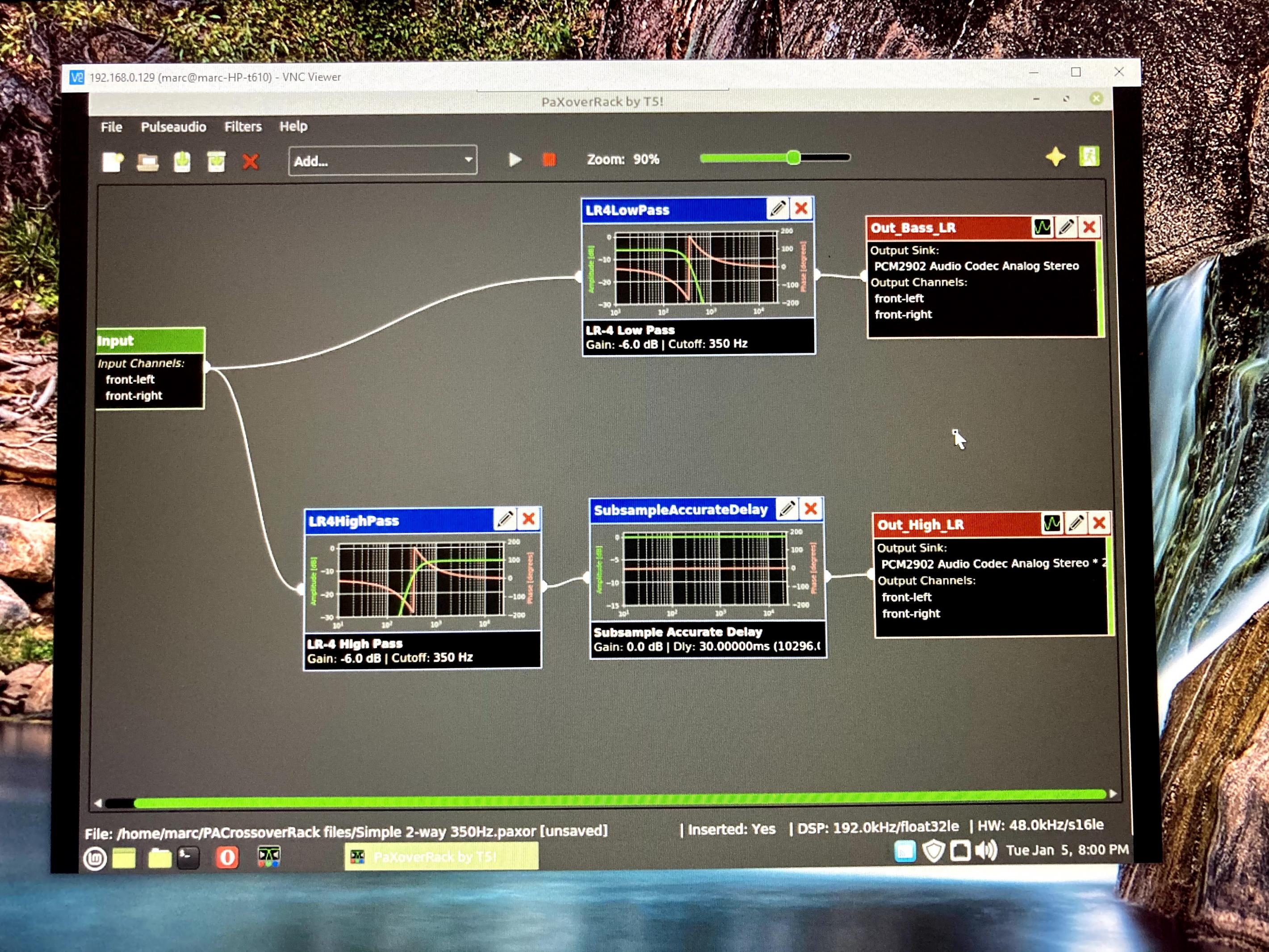Edit the LR4LowPass filter with pencil icon
The width and height of the screenshot is (1269, 952).
point(778,208)
